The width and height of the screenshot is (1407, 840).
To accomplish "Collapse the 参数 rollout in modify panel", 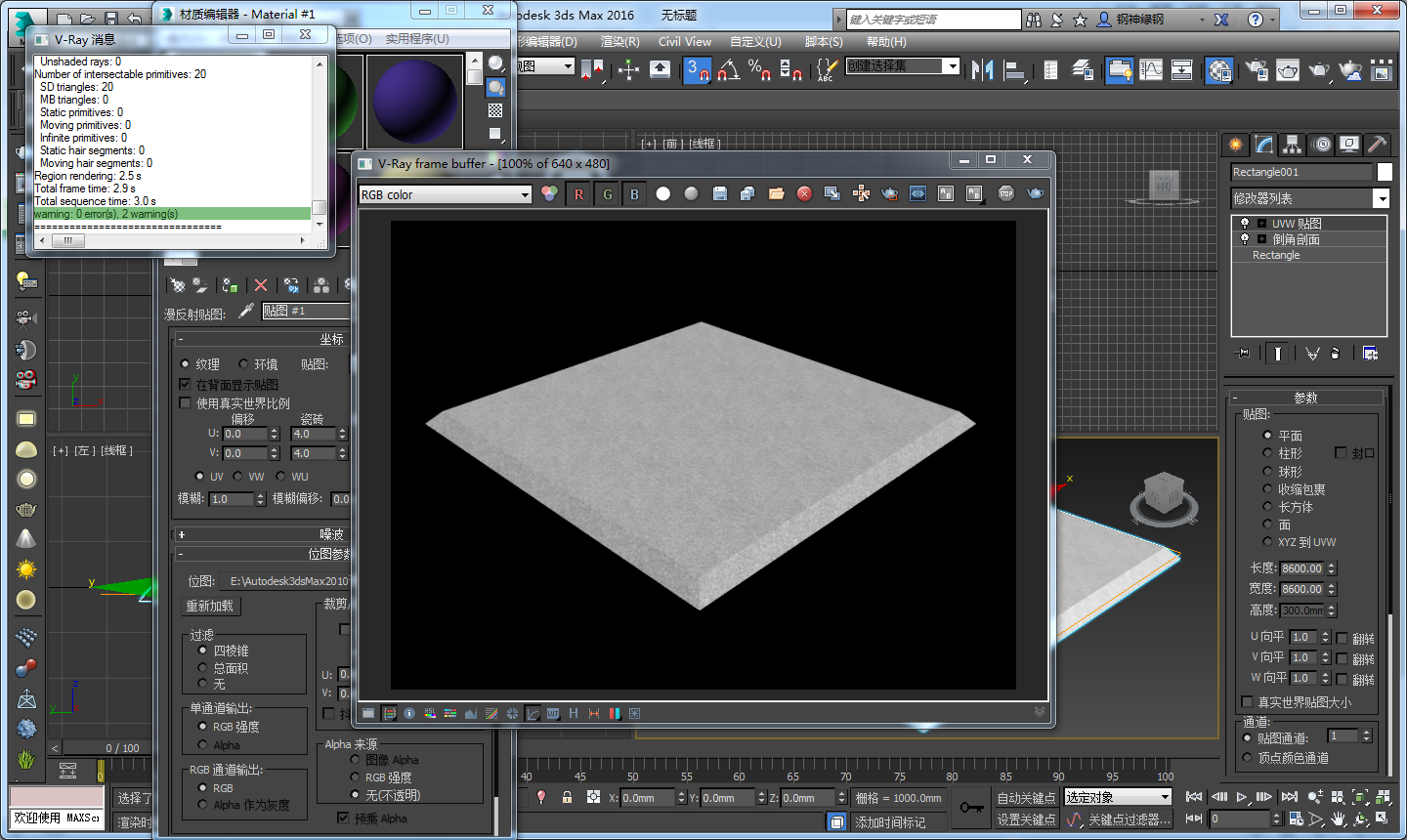I will (1305, 398).
